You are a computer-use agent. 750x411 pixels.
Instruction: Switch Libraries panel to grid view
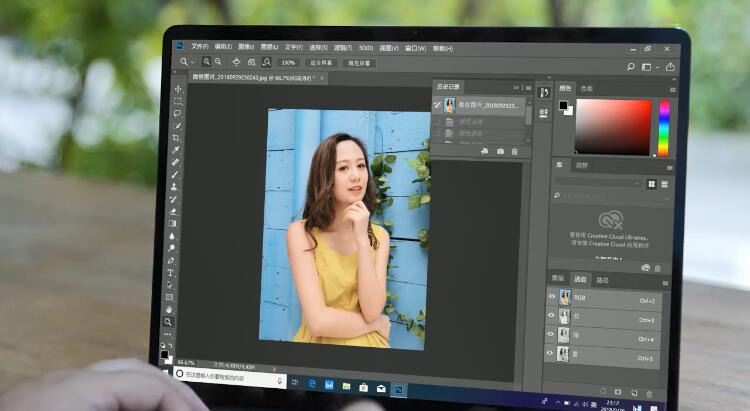pos(651,184)
